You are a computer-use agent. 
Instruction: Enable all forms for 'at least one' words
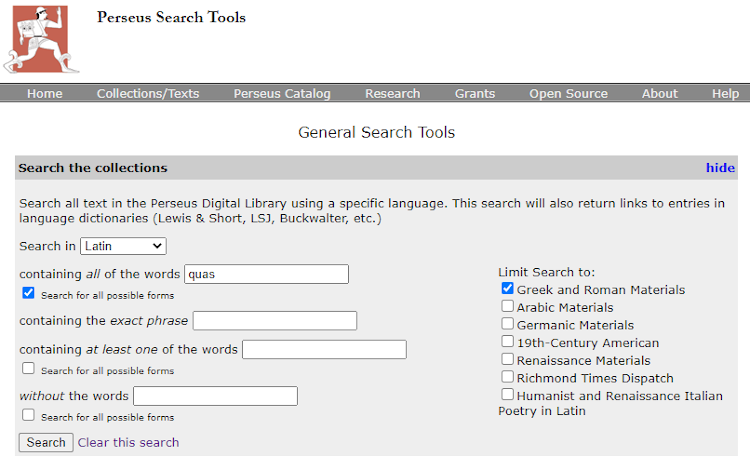point(28,368)
